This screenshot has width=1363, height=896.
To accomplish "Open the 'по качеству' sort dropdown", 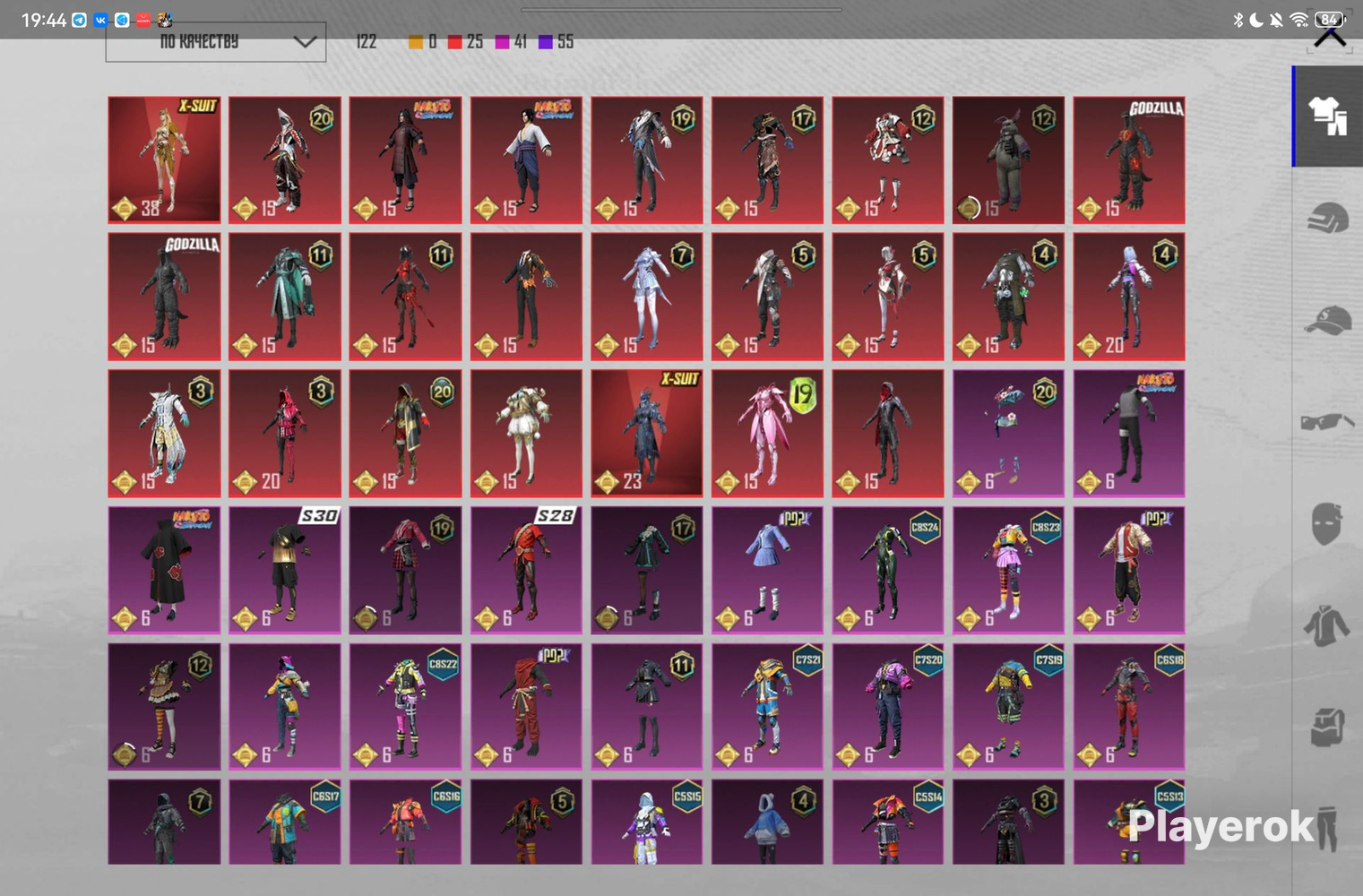I will (216, 42).
